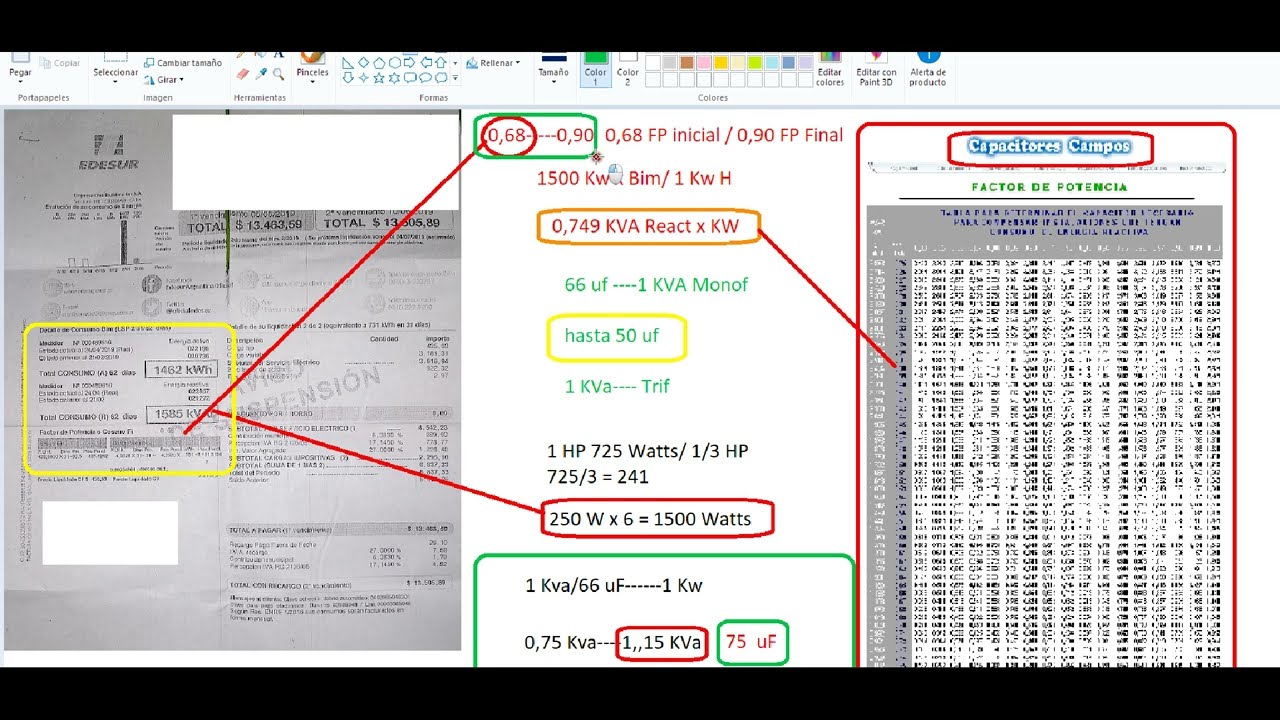Click the 'FACTOR DE POTENCIA' table title
Screen dimensions: 1280x720
click(x=1049, y=187)
